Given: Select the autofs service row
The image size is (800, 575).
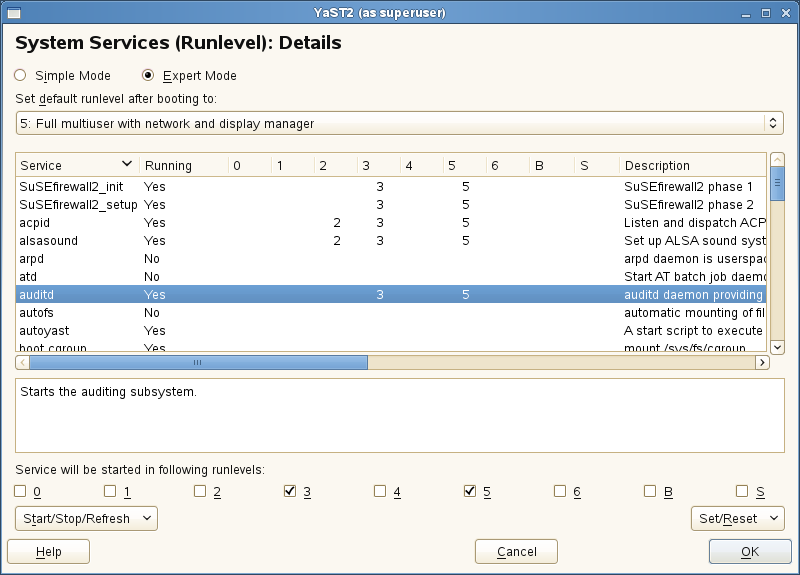Looking at the screenshot, I should 391,313.
